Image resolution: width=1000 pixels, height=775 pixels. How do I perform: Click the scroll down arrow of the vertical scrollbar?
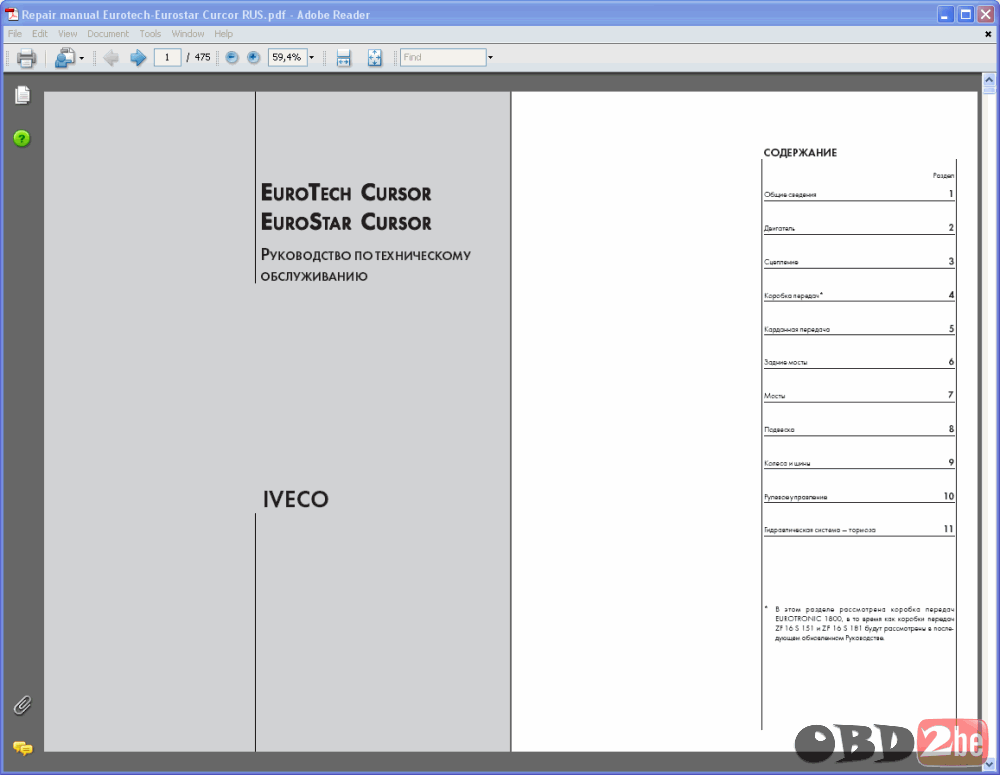(989, 764)
